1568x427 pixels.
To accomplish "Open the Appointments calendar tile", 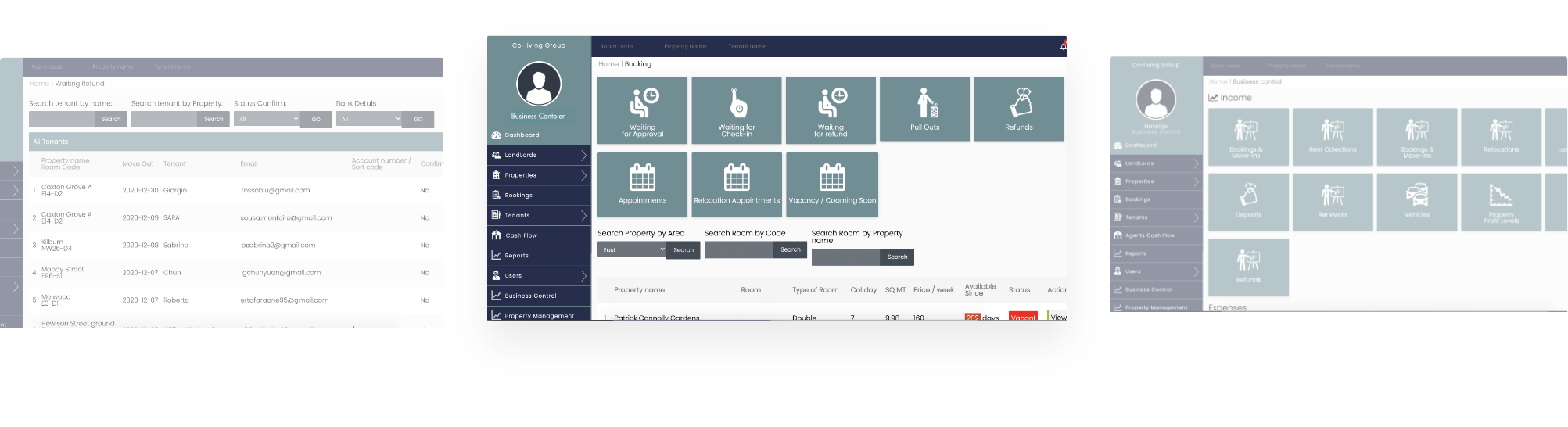I will pos(642,184).
